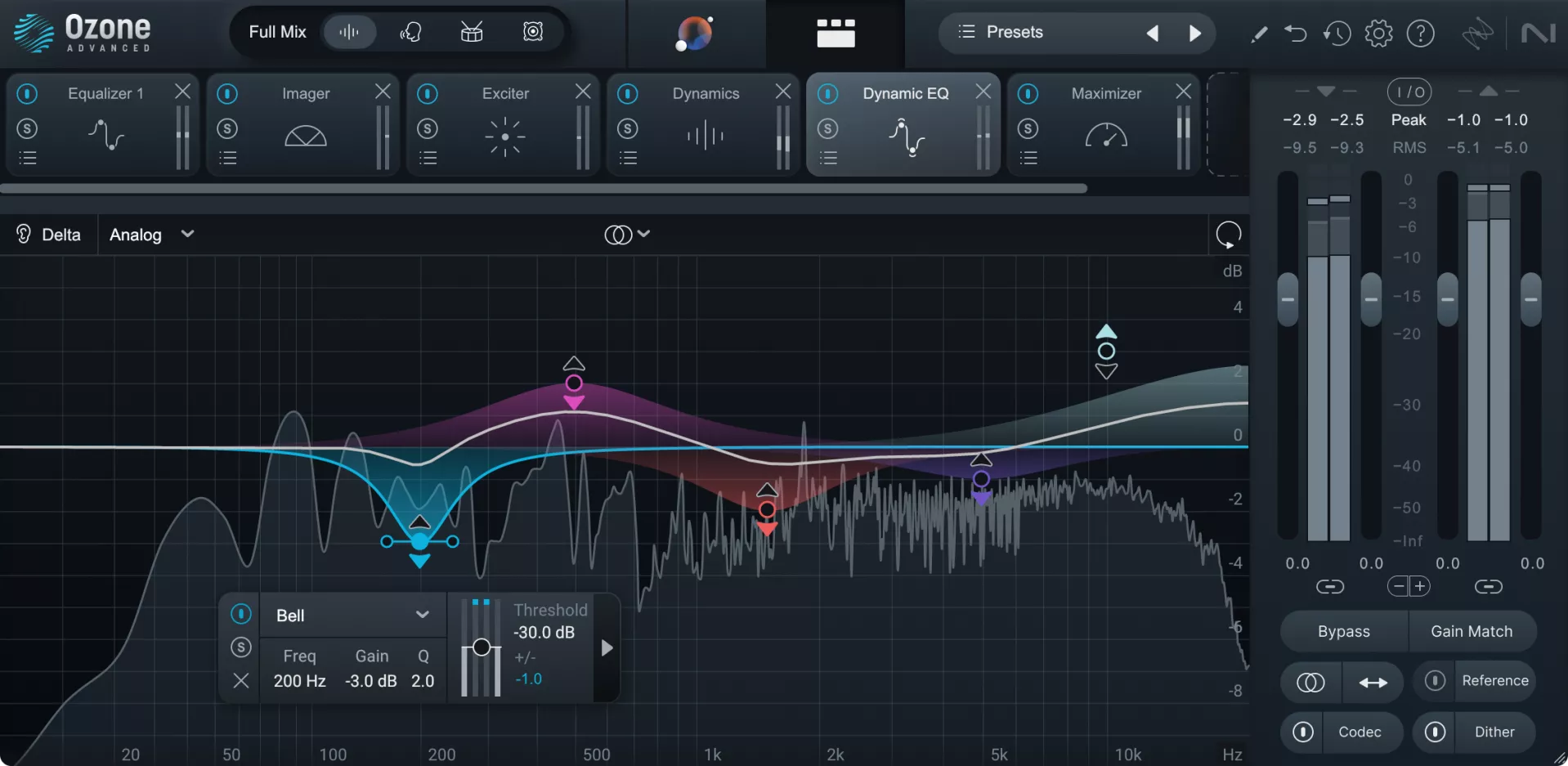Open the Master Assistant orb
Viewport: 1568px width, 766px height.
pos(694,34)
